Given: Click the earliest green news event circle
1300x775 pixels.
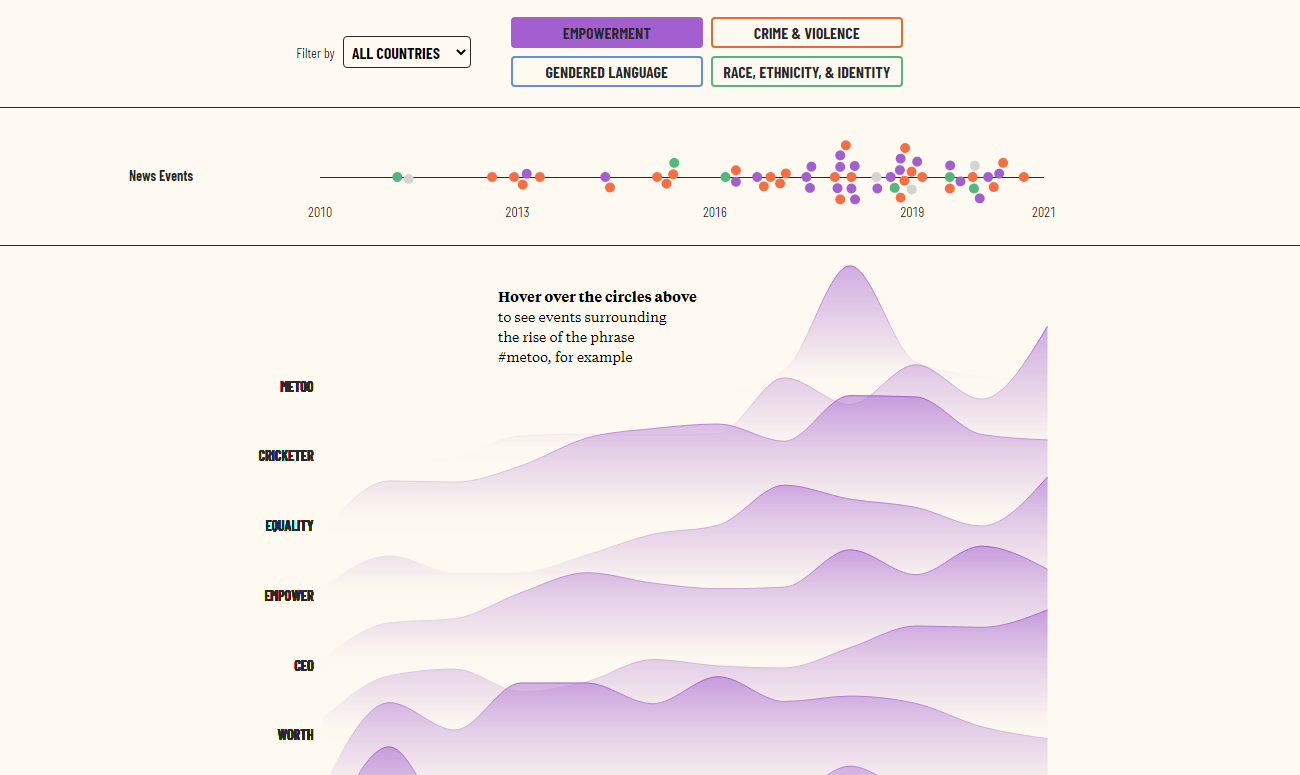Looking at the screenshot, I should 397,177.
